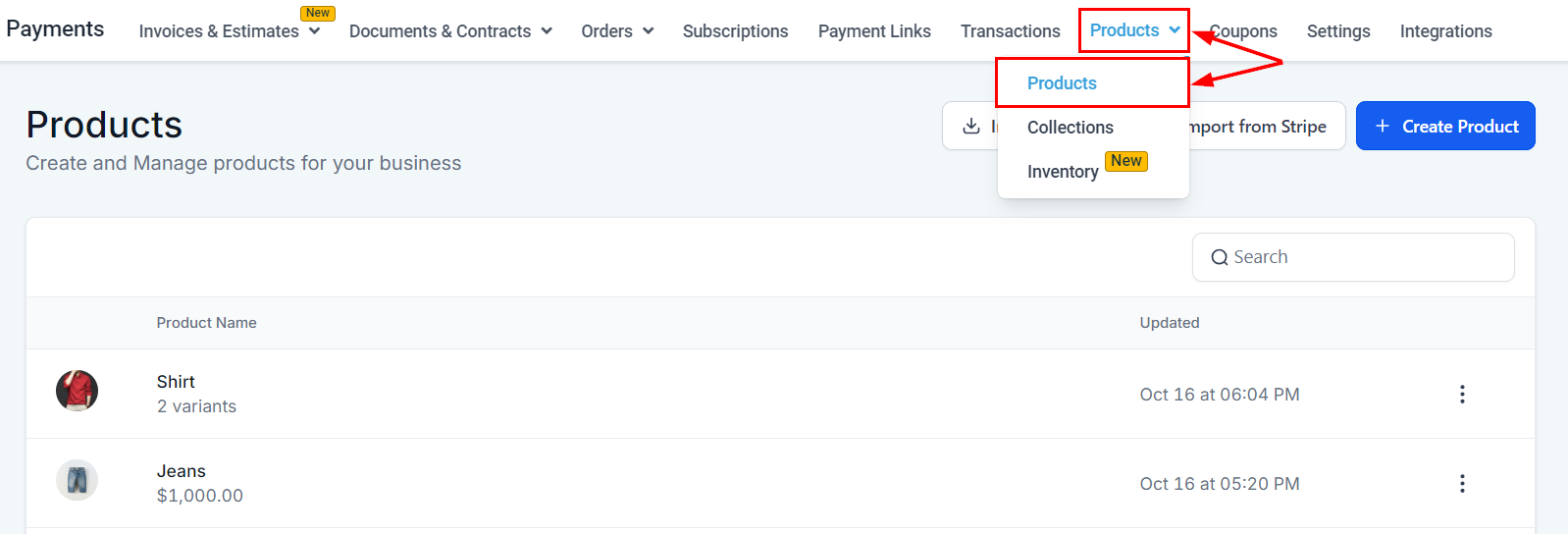Image resolution: width=1568 pixels, height=534 pixels.
Task: Open the Payment Links tab
Action: [x=874, y=31]
